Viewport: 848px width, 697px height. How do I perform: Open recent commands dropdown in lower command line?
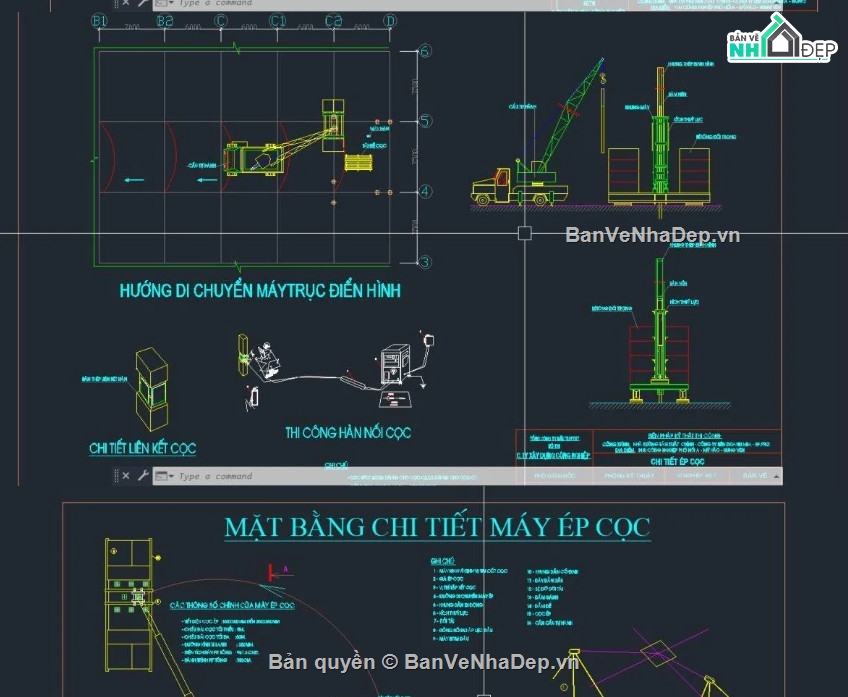[x=164, y=476]
